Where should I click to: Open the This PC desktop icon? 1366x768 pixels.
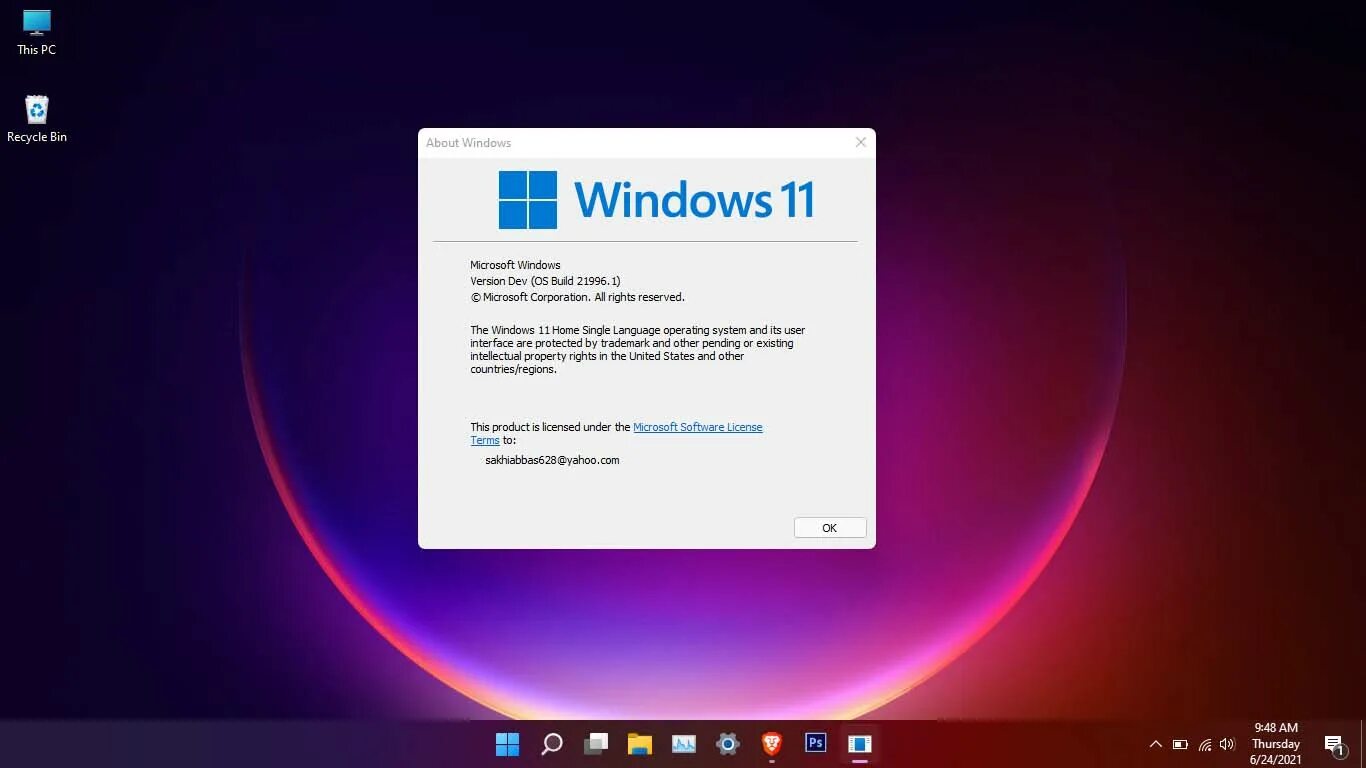coord(37,32)
